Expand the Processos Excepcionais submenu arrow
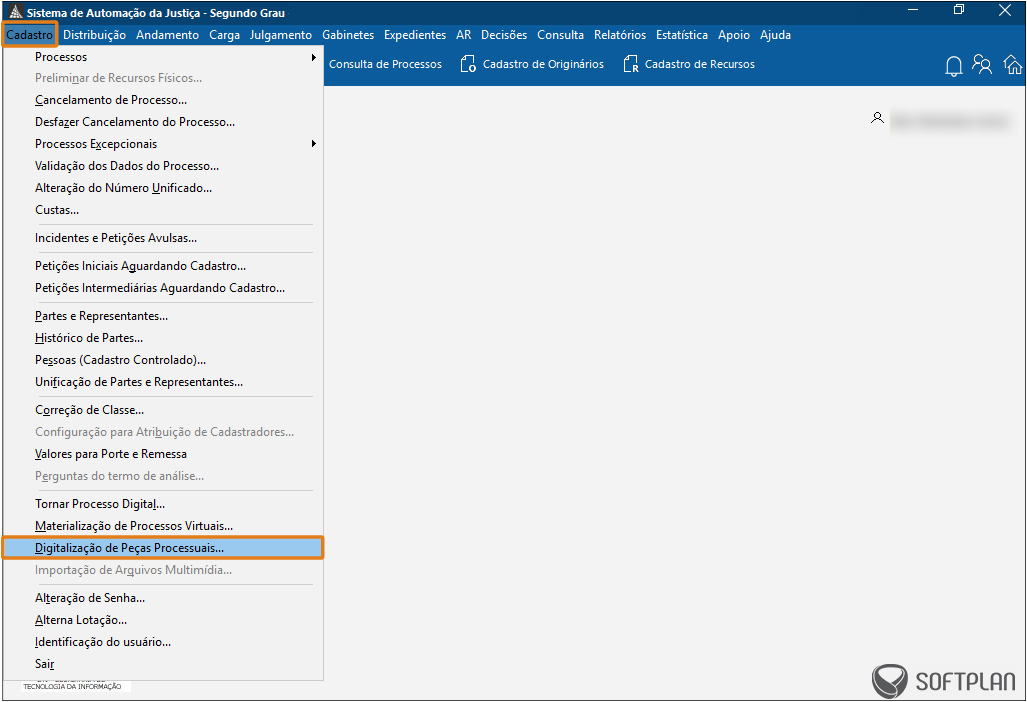Screen dimensions: 1027x702 point(314,143)
